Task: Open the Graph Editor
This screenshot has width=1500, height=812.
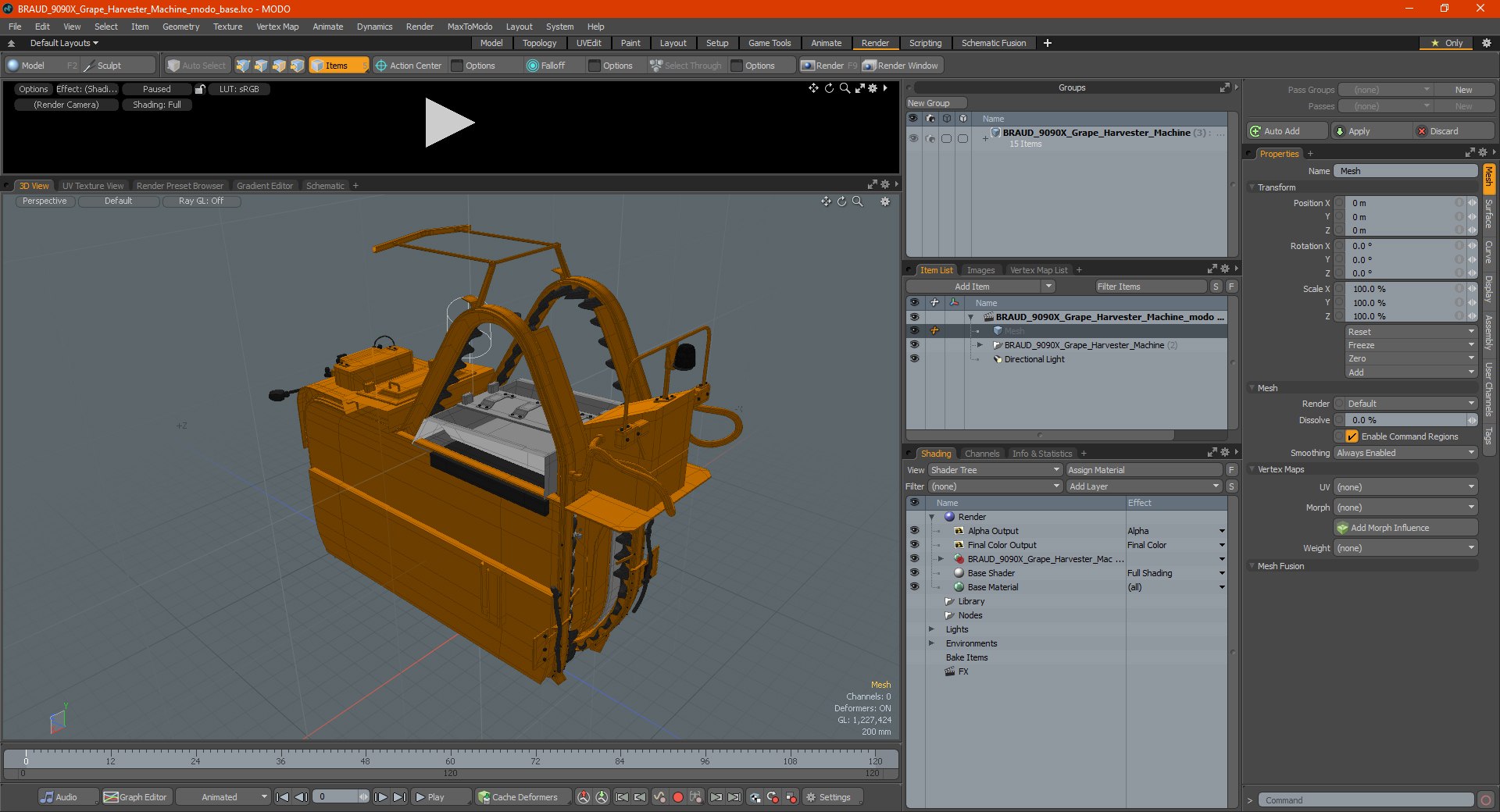Action: coord(136,797)
